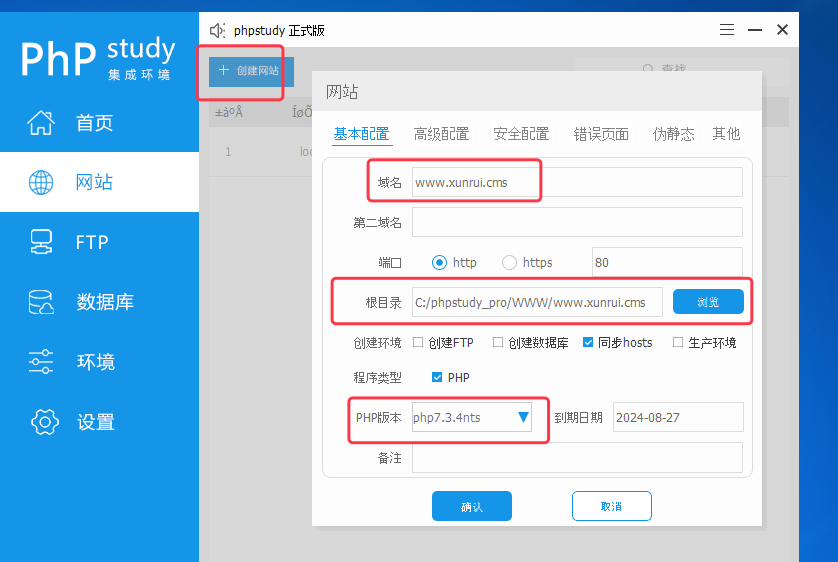
Task: Click the 到期日期 field 2024-08-27
Action: tap(678, 417)
